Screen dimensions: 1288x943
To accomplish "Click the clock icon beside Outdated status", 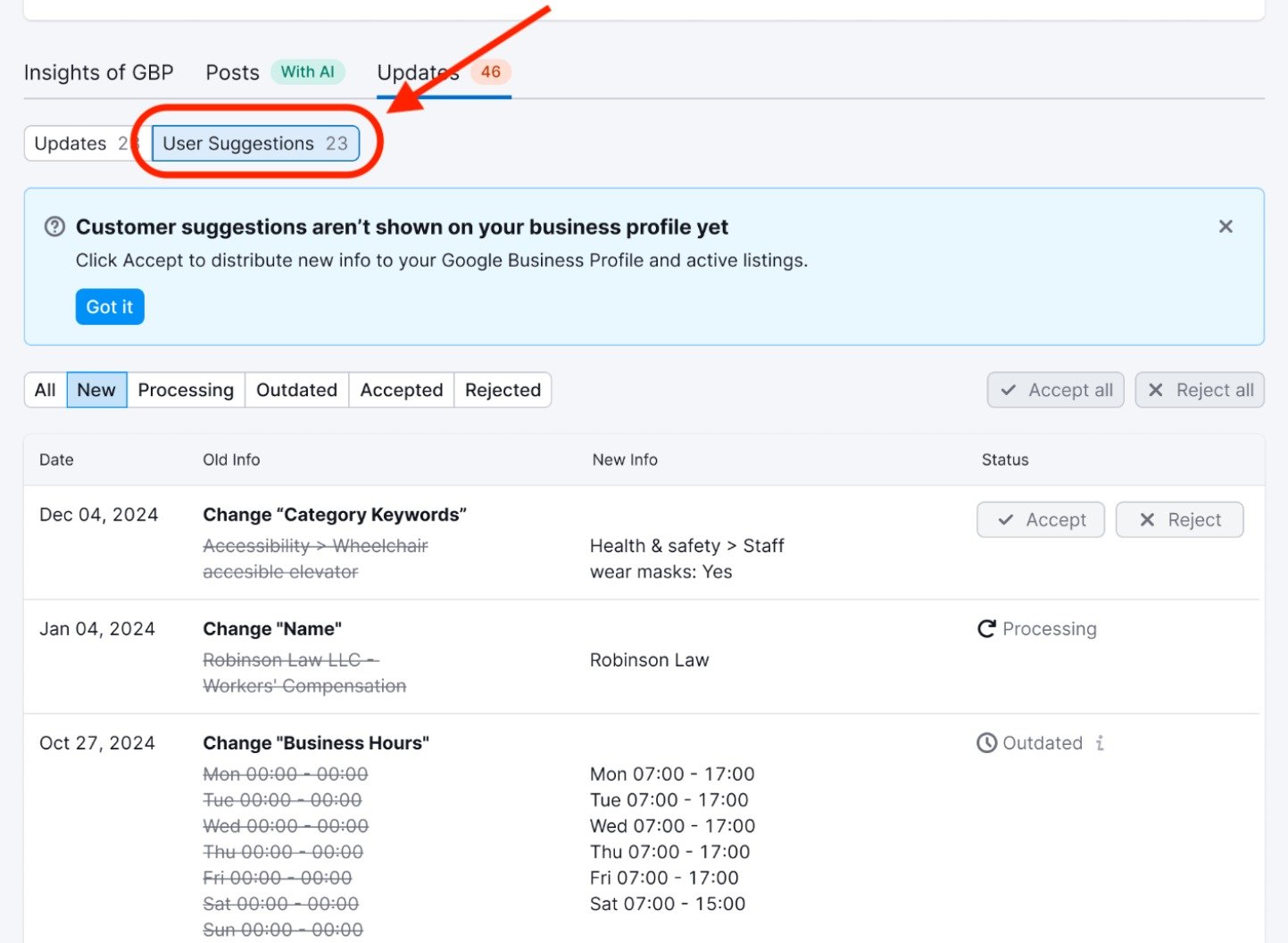I will coord(985,742).
